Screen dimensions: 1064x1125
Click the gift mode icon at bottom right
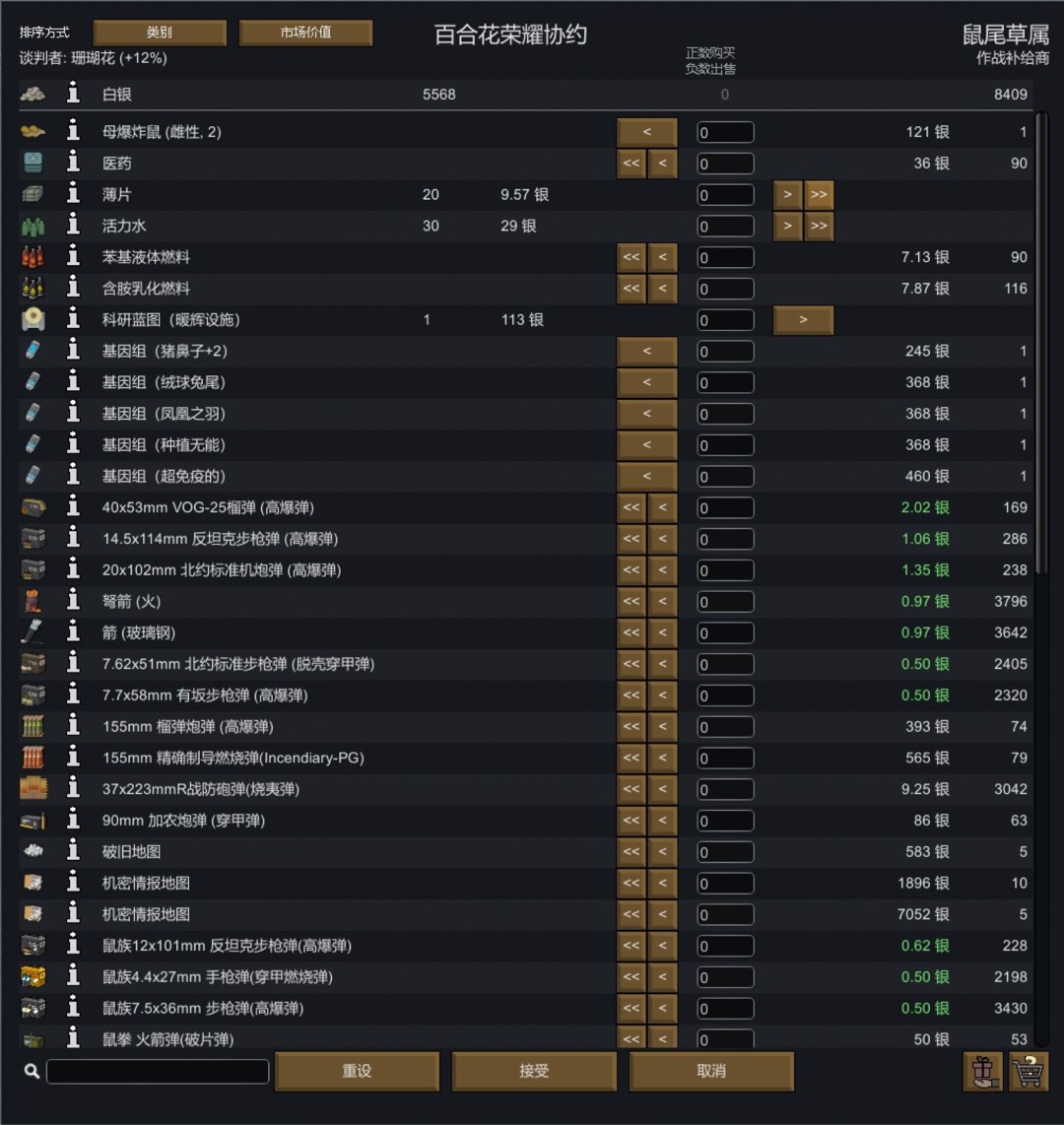982,1071
